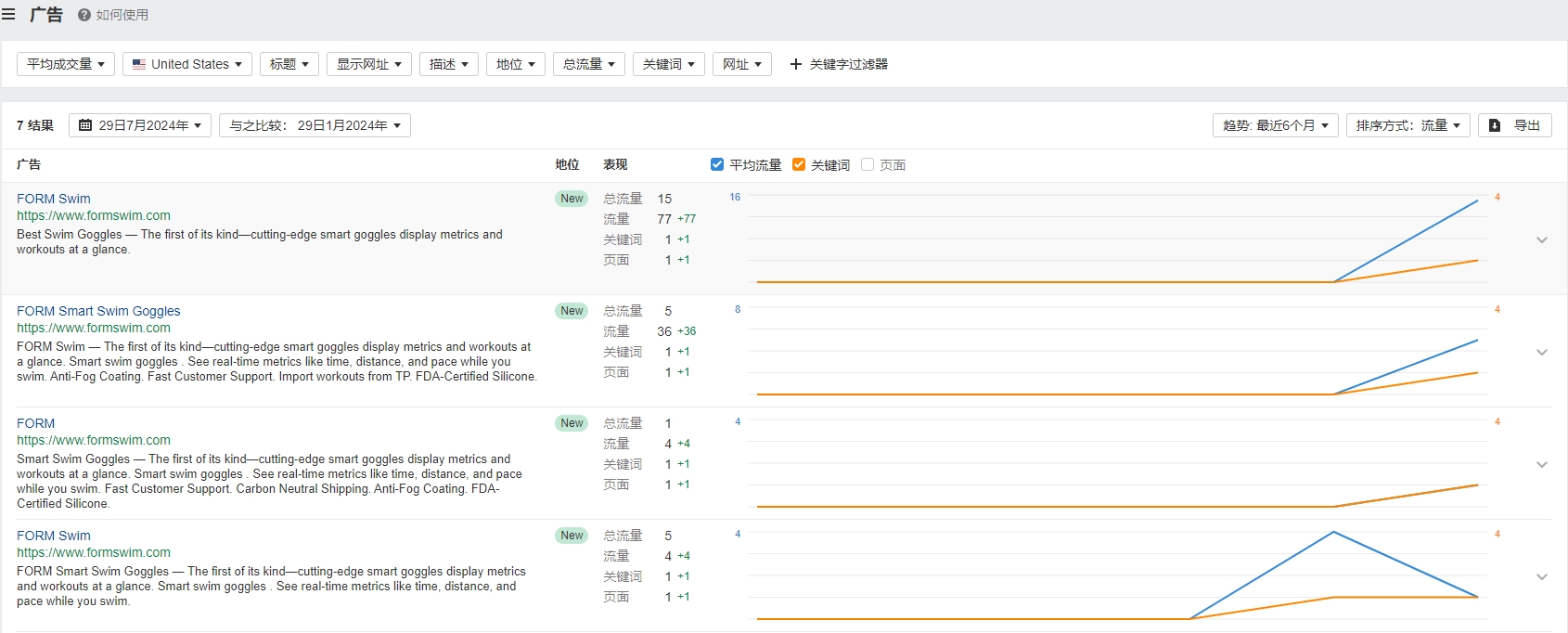The width and height of the screenshot is (1568, 633).
Task: Open the 与之比较 29日1月2024年 dropdown
Action: pos(315,125)
